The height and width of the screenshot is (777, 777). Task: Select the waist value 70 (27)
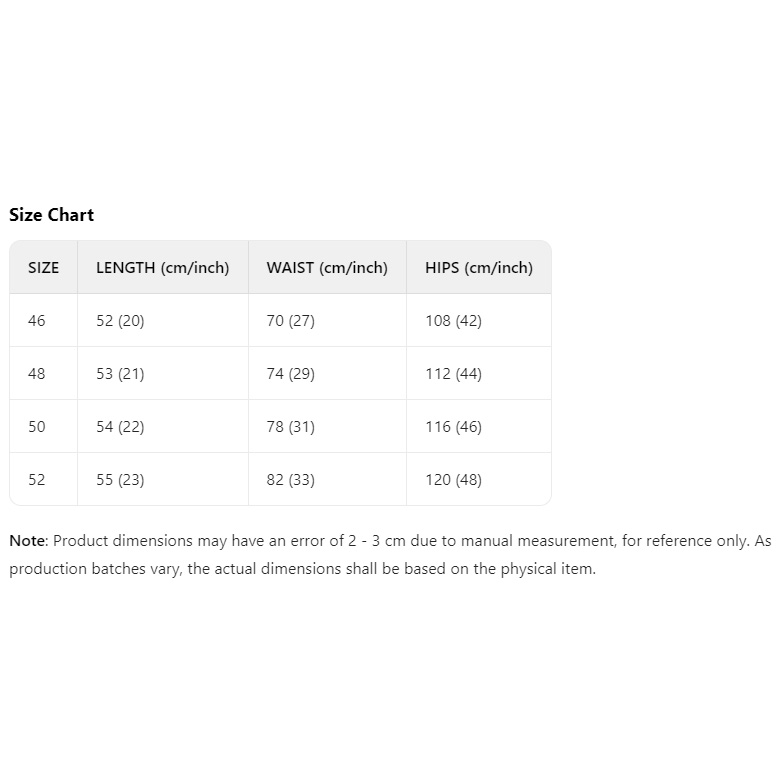click(290, 321)
